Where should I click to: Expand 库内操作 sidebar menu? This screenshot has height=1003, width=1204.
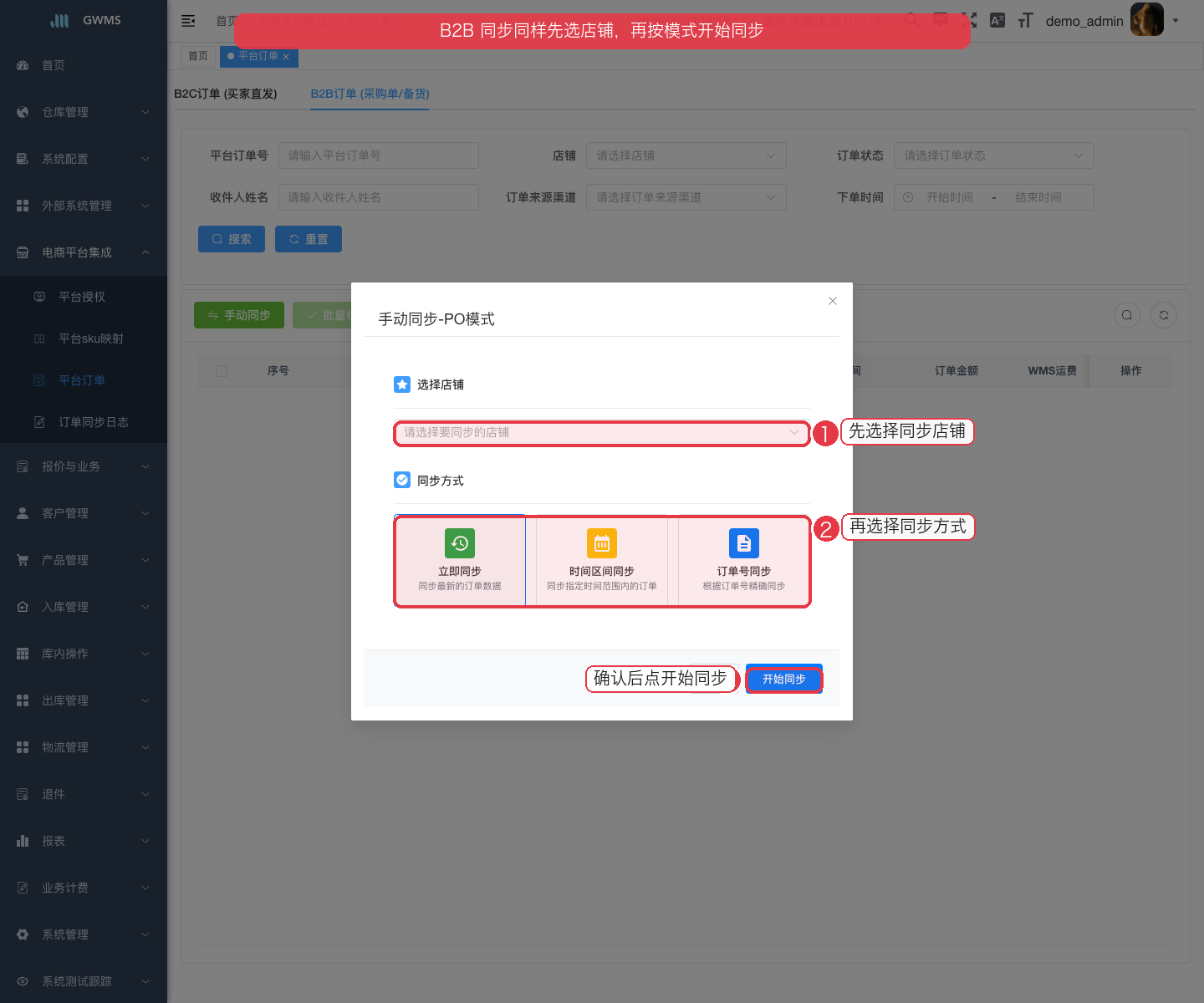(x=84, y=654)
